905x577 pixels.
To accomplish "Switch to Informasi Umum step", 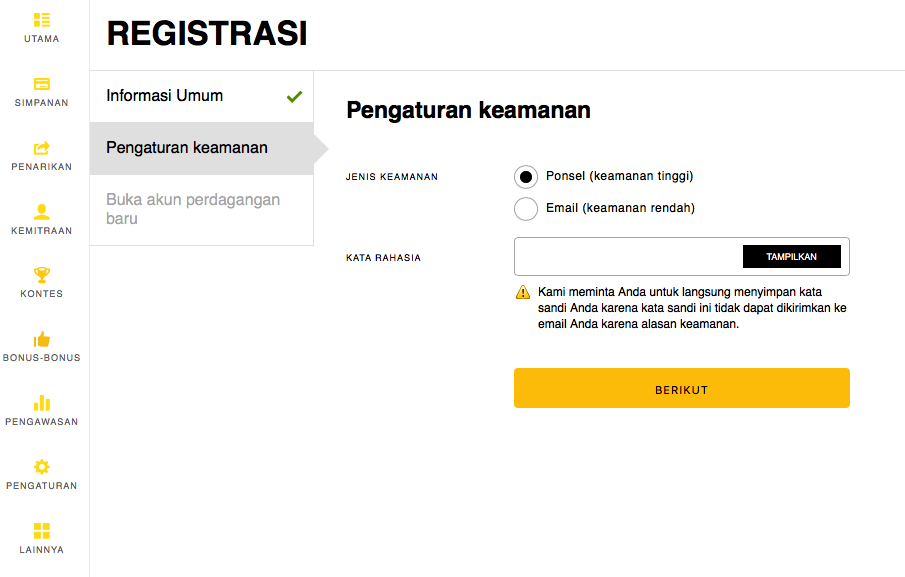I will [165, 96].
